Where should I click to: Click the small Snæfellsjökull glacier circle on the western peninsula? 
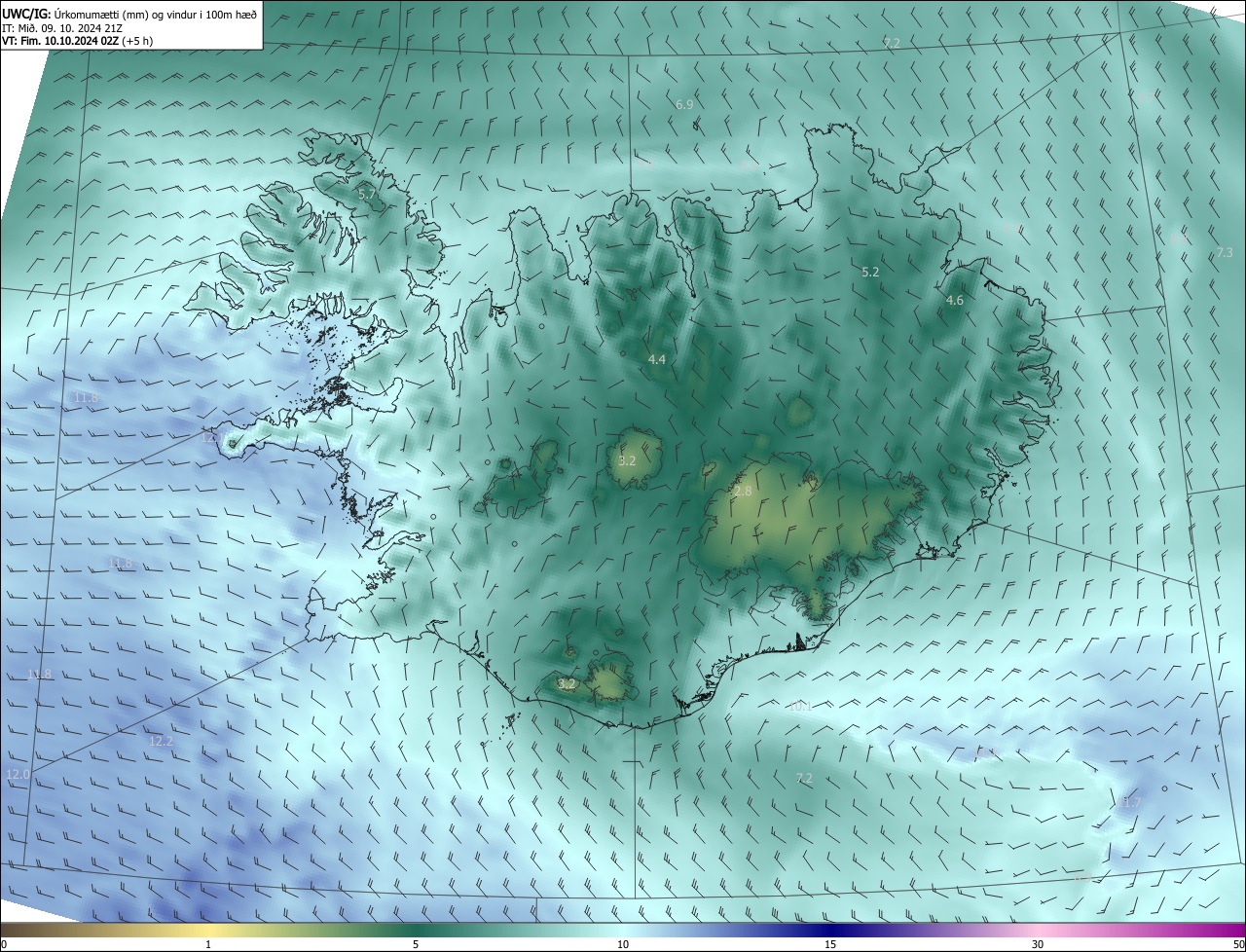pyautogui.click(x=232, y=444)
